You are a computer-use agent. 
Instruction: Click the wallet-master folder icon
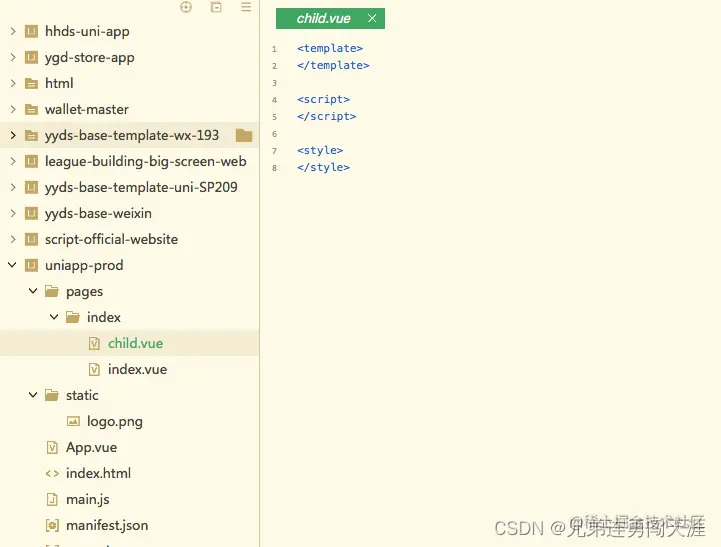click(31, 109)
